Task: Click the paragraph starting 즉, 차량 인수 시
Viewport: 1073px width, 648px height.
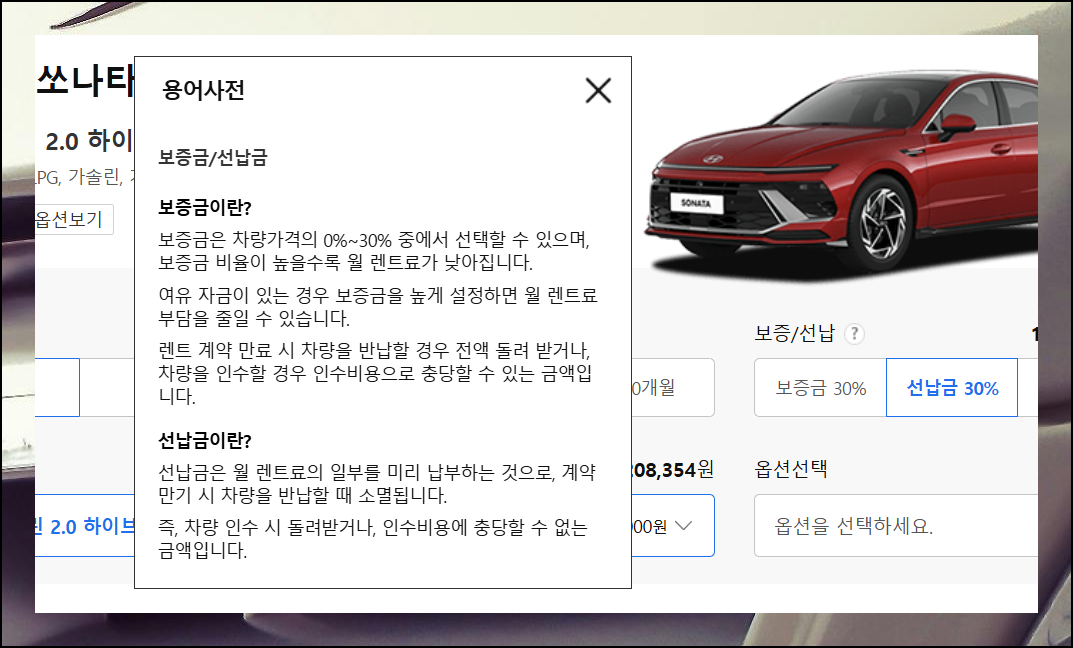Action: click(x=373, y=539)
